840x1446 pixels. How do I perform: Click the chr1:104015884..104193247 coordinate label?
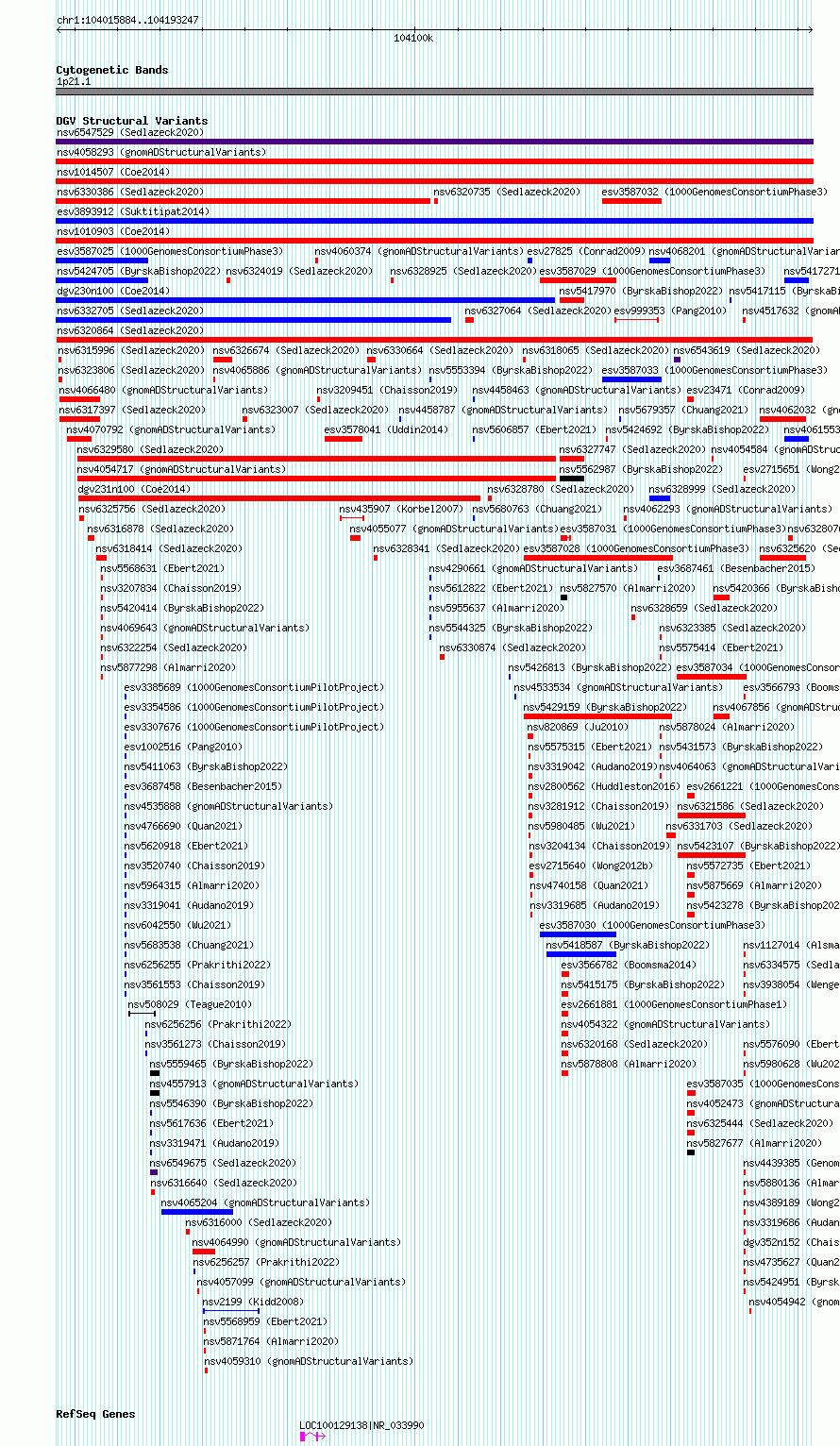click(127, 20)
